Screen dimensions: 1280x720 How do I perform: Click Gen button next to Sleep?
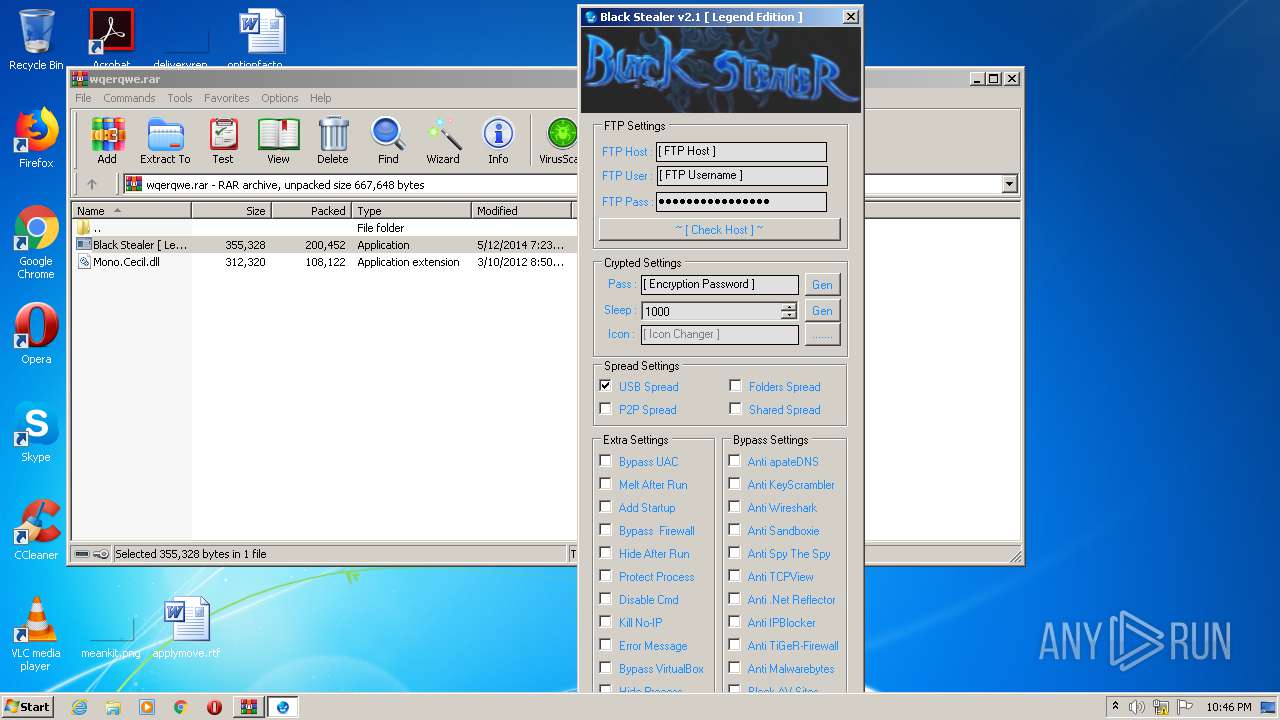pyautogui.click(x=822, y=311)
